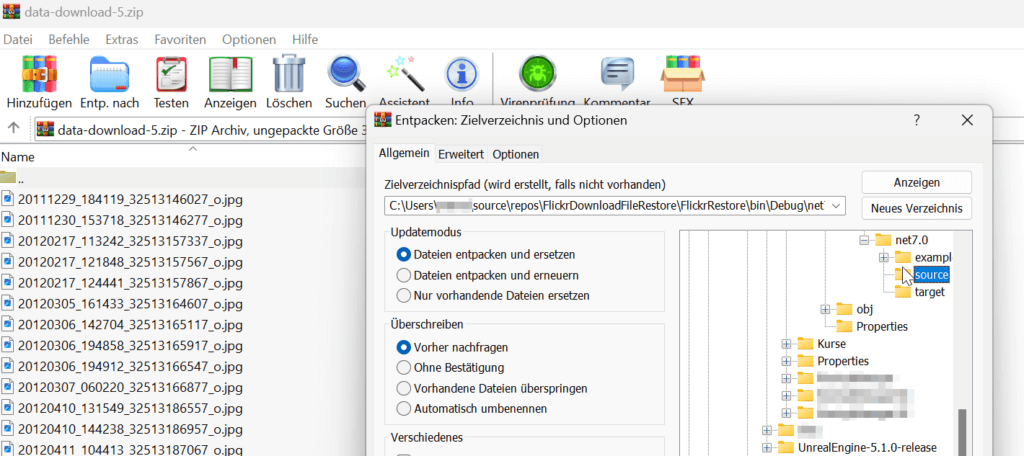Viewport: 1024px width, 456px height.
Task: Run Virenprüfung virus scan icon
Action: (x=537, y=77)
